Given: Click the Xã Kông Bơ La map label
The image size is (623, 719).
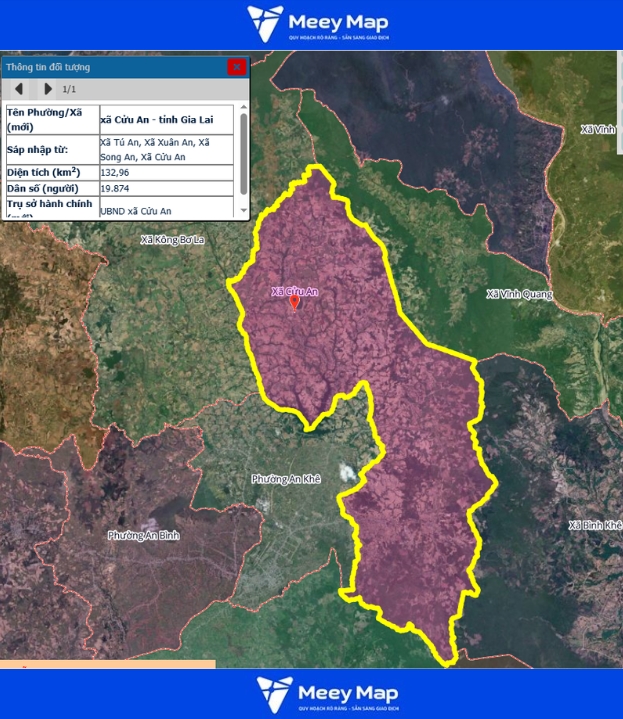Looking at the screenshot, I should coord(172,240).
